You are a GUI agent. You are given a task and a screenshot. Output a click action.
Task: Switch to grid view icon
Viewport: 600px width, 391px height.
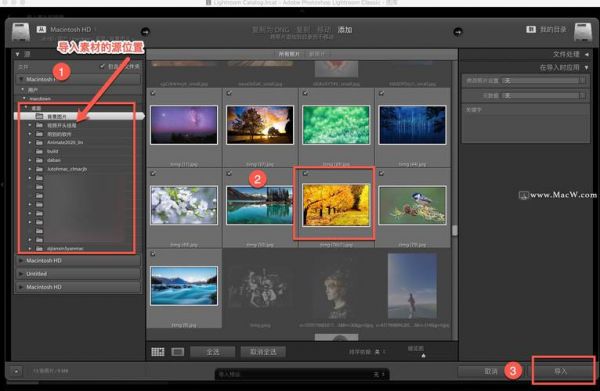pos(158,352)
